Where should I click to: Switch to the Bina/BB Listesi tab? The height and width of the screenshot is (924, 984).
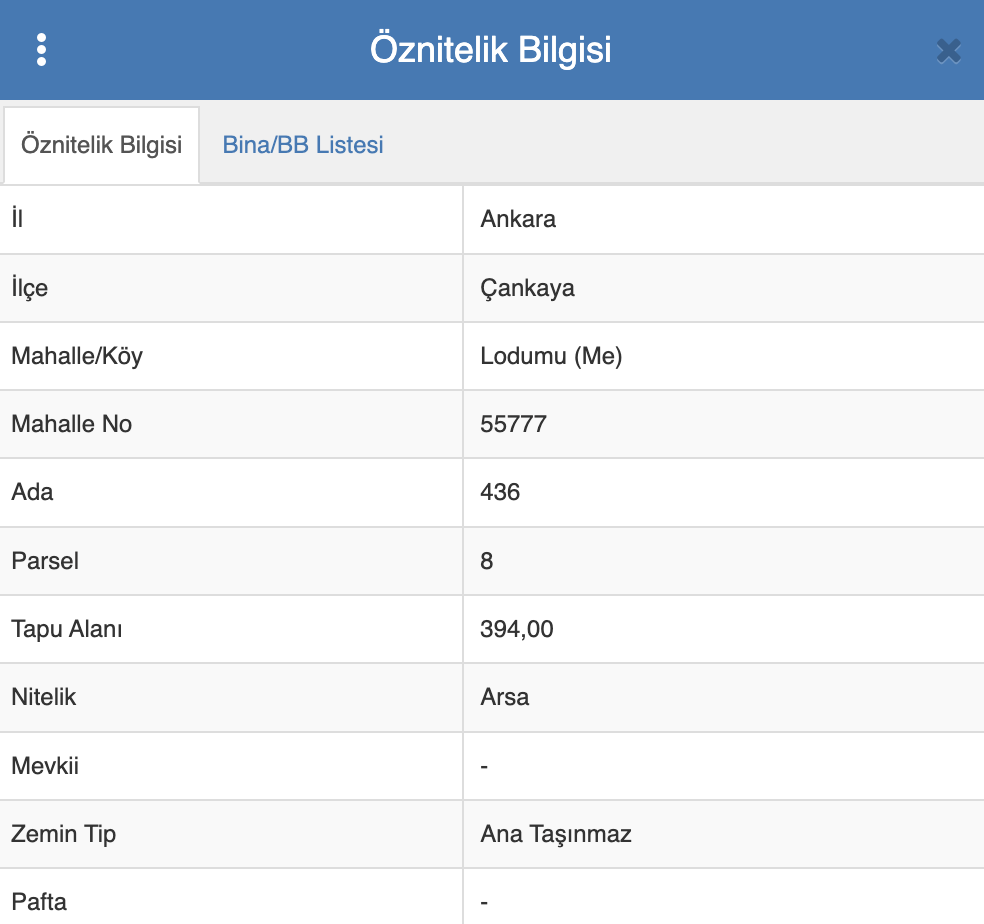tap(303, 145)
